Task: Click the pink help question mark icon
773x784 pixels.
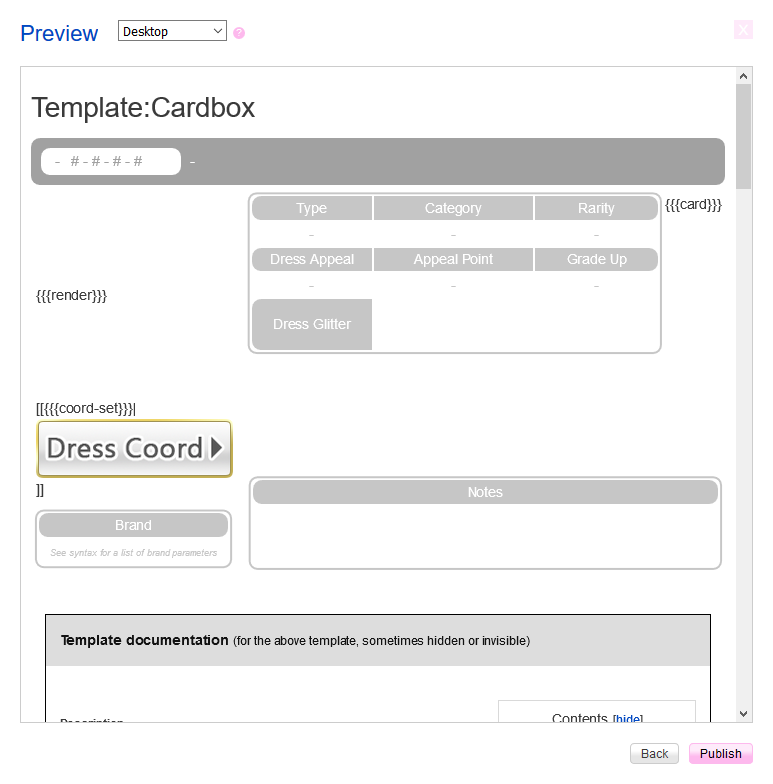Action: [x=239, y=33]
